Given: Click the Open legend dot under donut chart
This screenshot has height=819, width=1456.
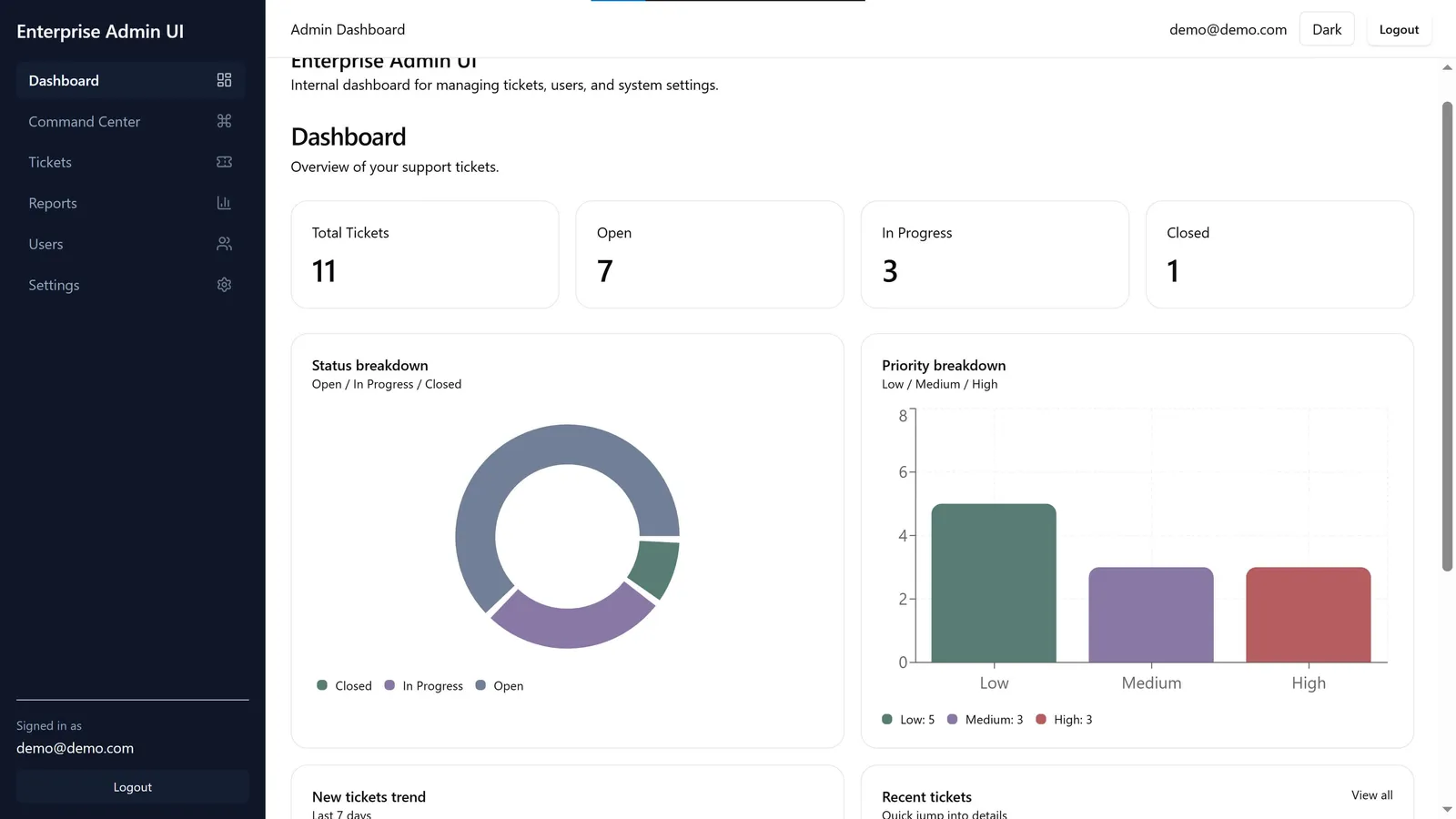Looking at the screenshot, I should [x=480, y=685].
